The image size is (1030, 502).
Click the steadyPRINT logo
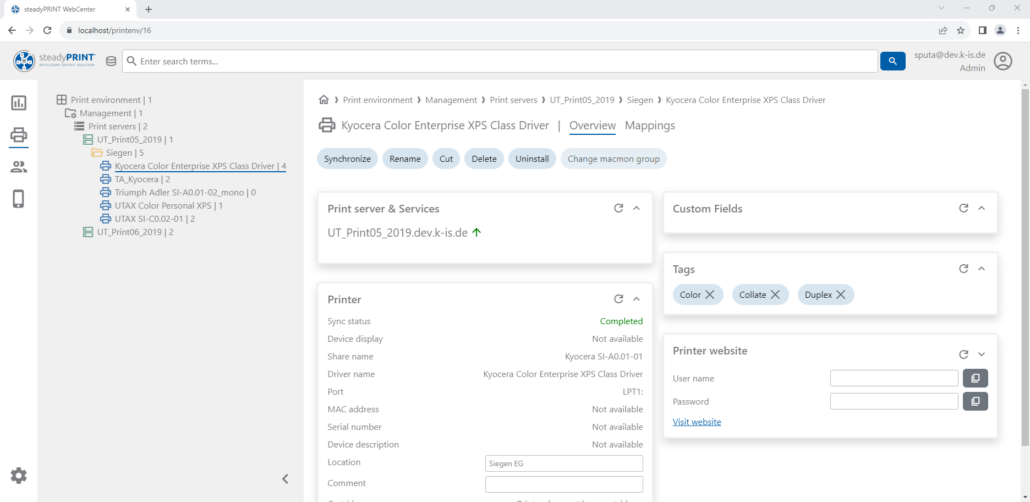point(55,61)
